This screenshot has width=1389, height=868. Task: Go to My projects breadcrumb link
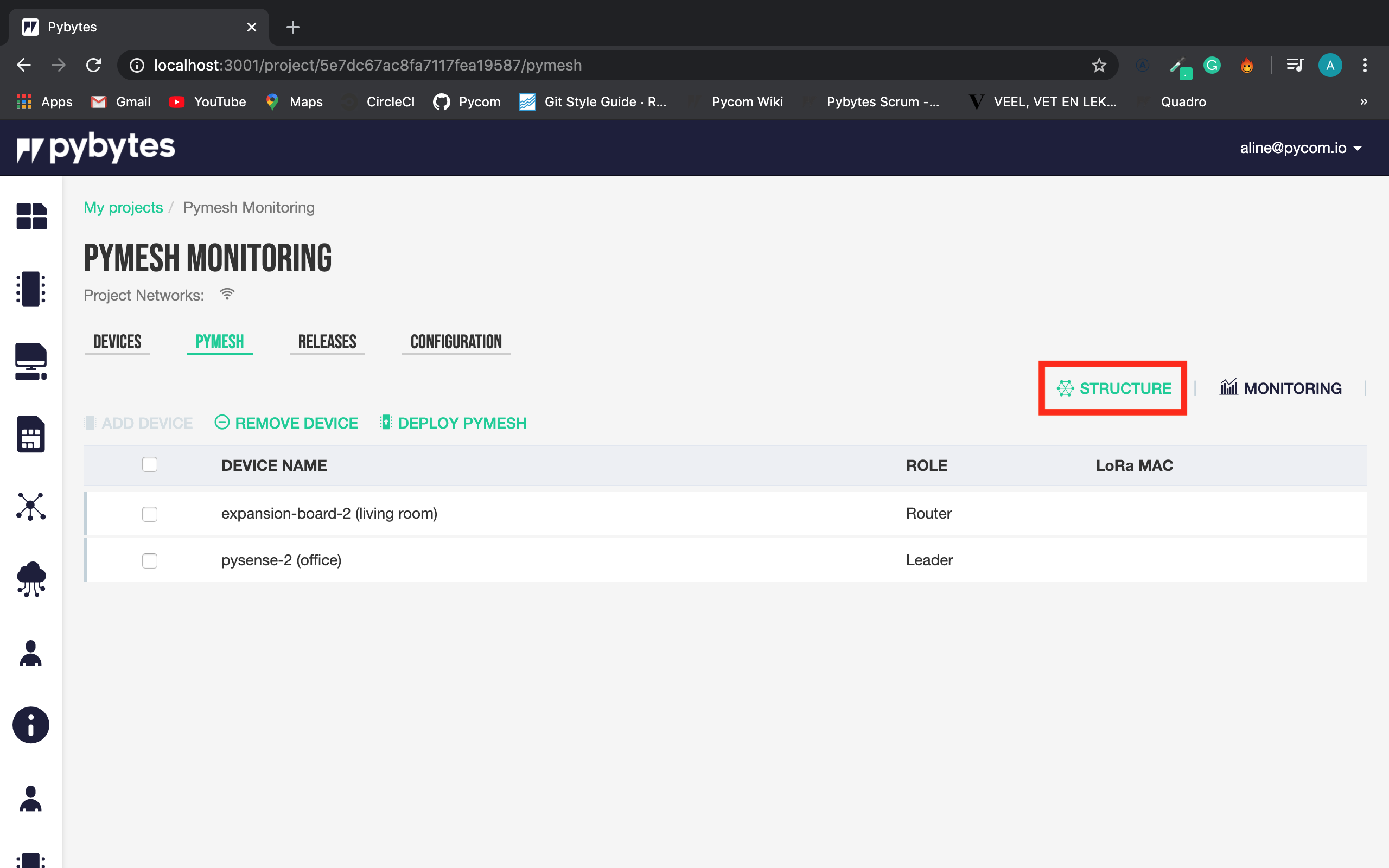coord(123,207)
